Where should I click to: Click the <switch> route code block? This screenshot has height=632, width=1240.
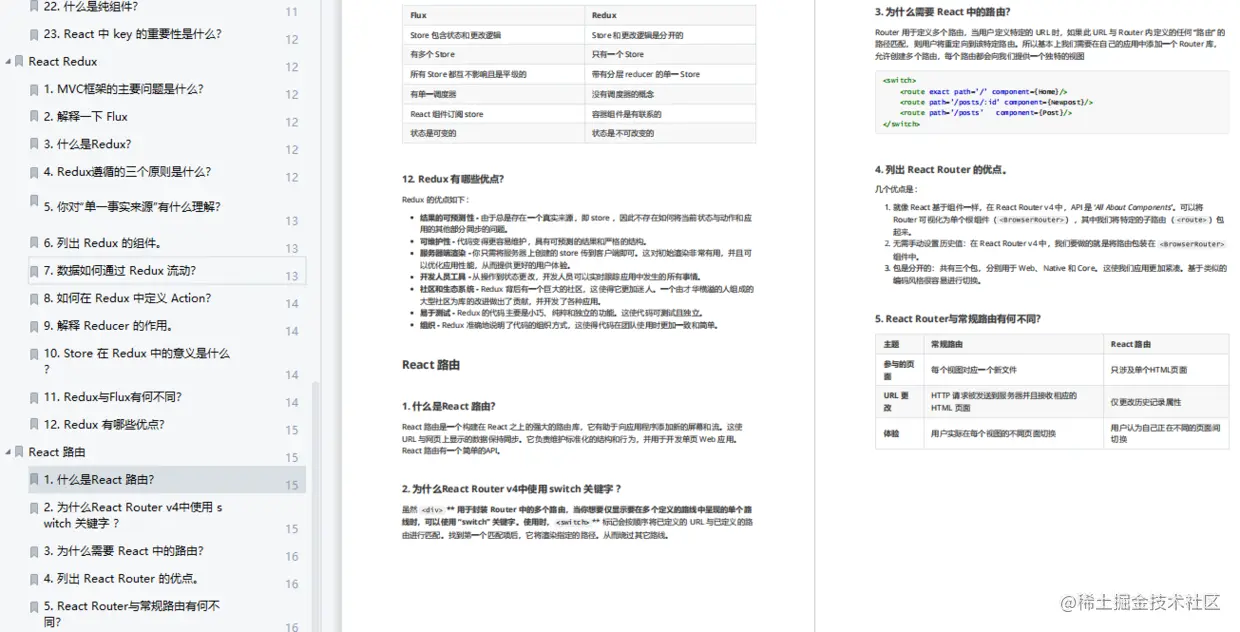pos(1051,101)
